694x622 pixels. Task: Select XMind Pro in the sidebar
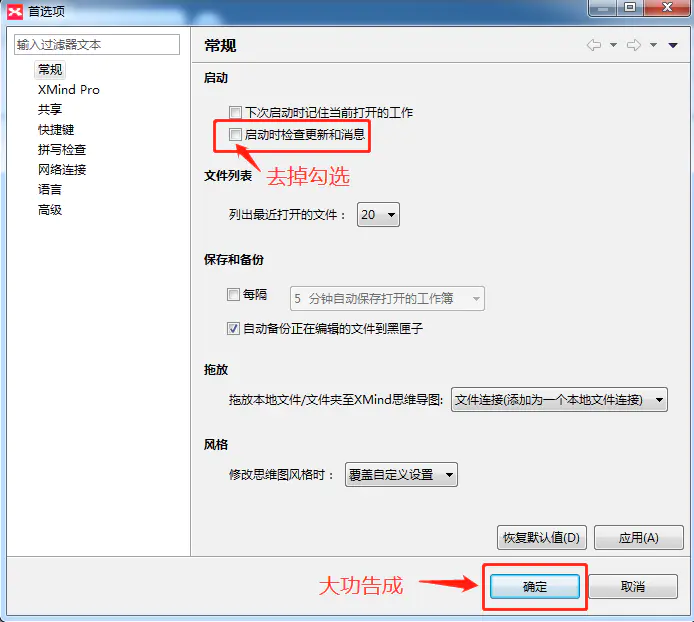click(69, 89)
